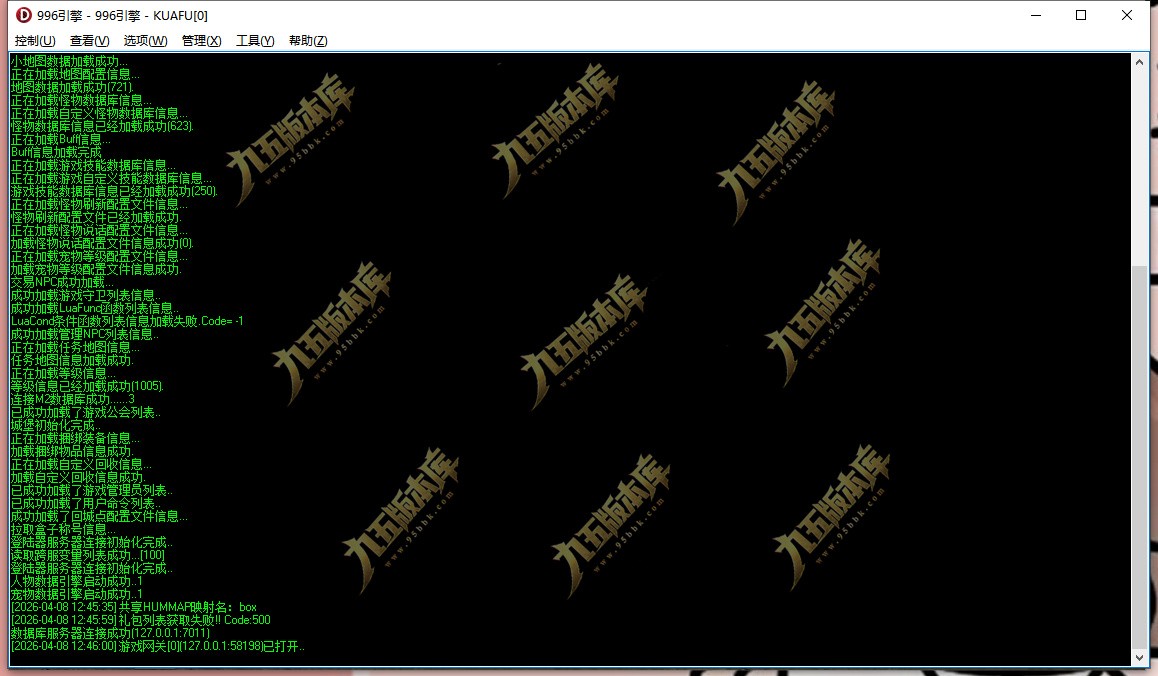Click log line 加载捆绑物品信息成功
The width and height of the screenshot is (1158, 676).
pos(72,451)
